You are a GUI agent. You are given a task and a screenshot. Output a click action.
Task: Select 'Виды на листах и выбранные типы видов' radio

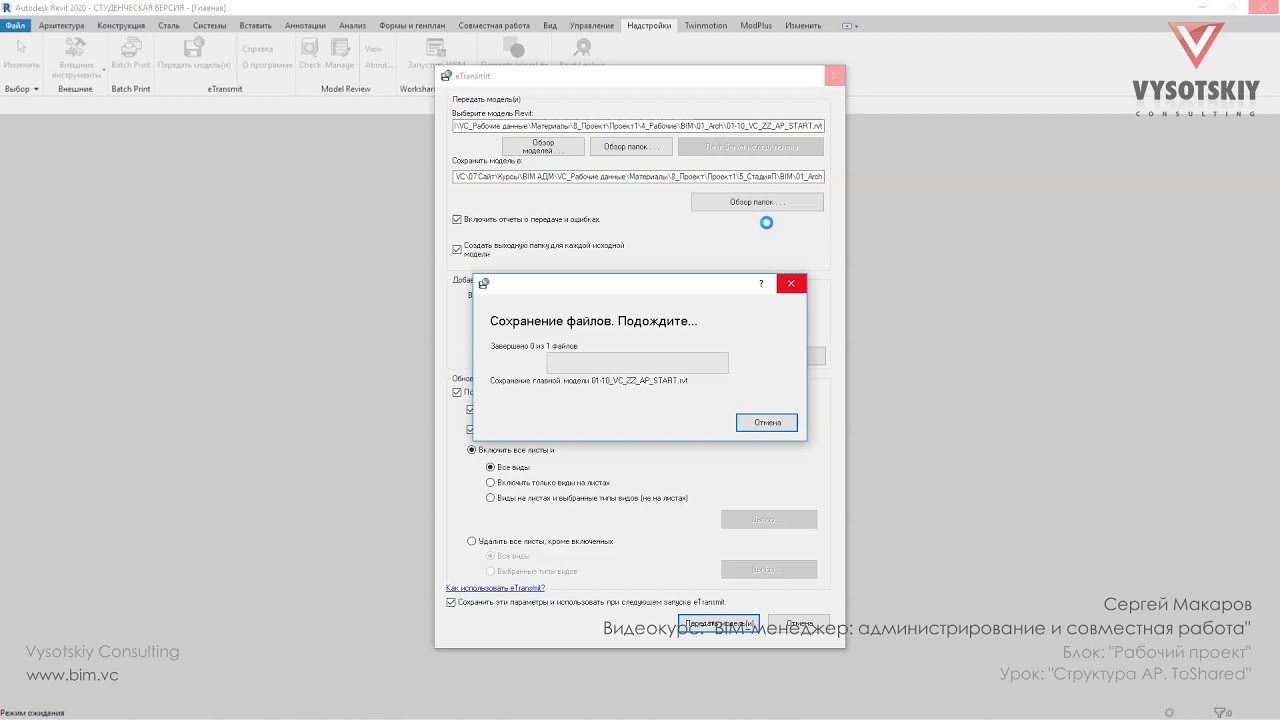(491, 497)
